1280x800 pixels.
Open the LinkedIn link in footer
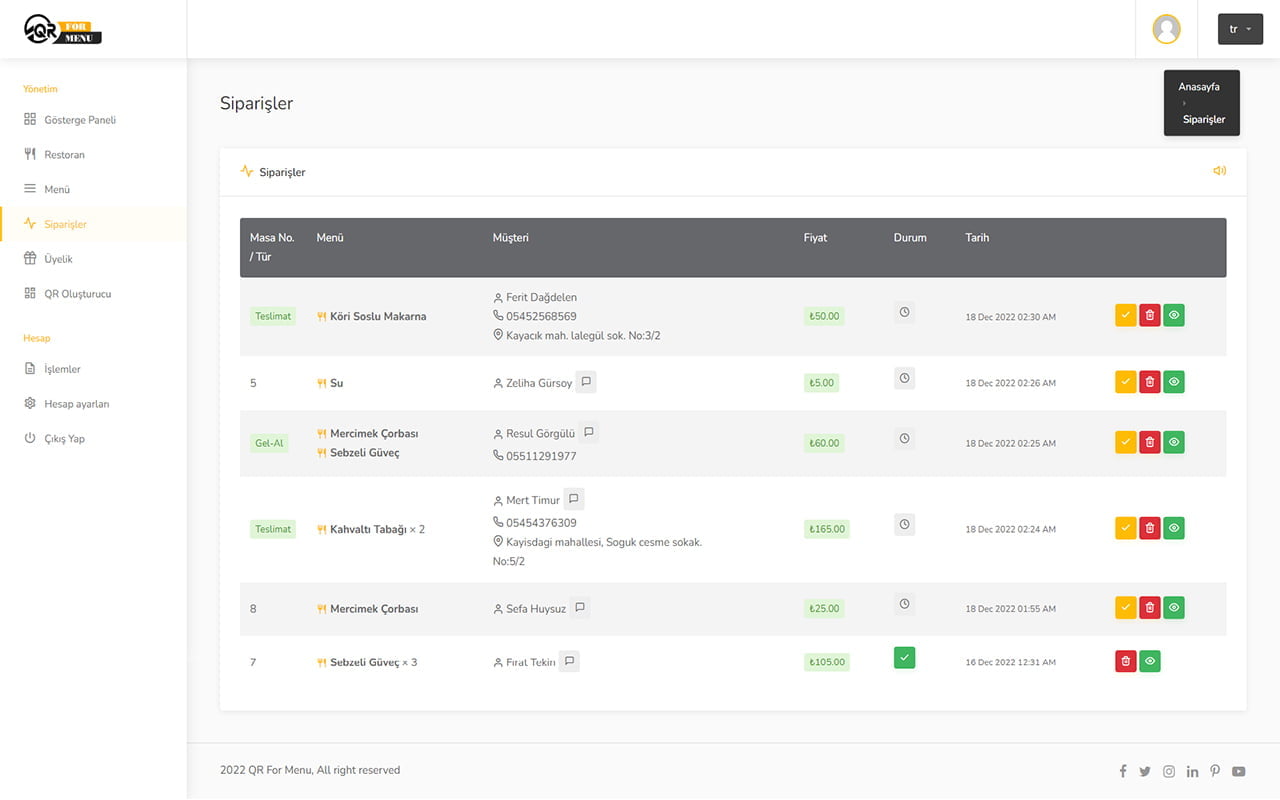1192,771
